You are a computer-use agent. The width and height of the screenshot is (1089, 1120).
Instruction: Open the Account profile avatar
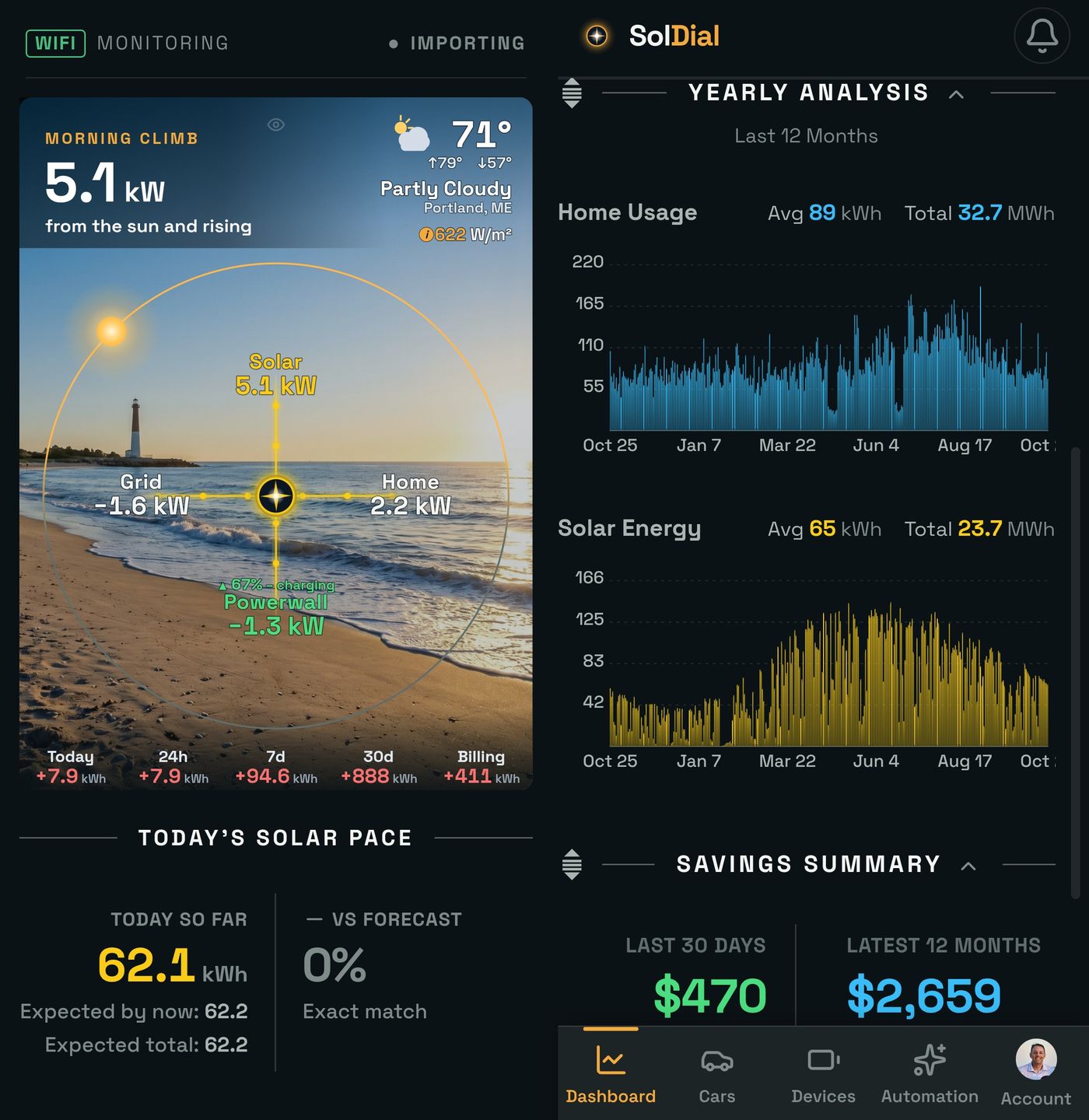1036,1059
